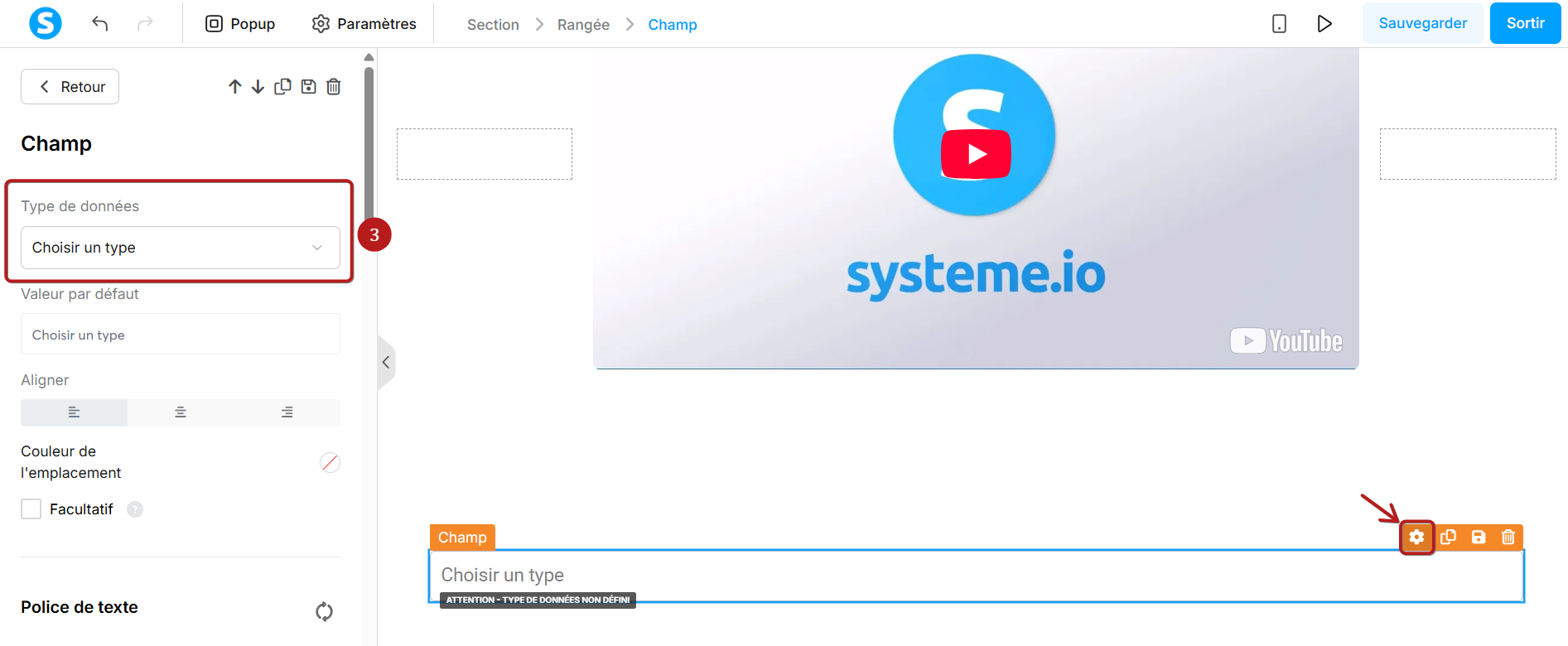
Task: Save the Champ block with orange disk icon
Action: (1479, 538)
